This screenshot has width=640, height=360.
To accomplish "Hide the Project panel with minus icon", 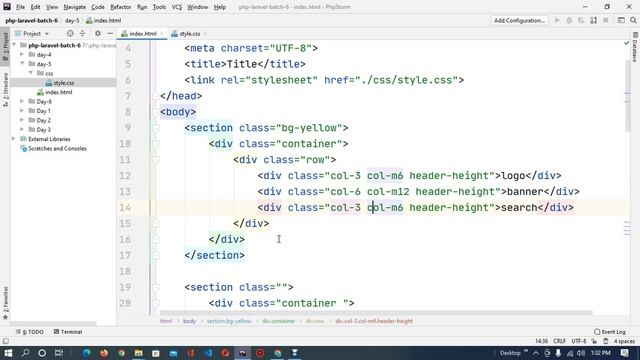I will [110, 33].
